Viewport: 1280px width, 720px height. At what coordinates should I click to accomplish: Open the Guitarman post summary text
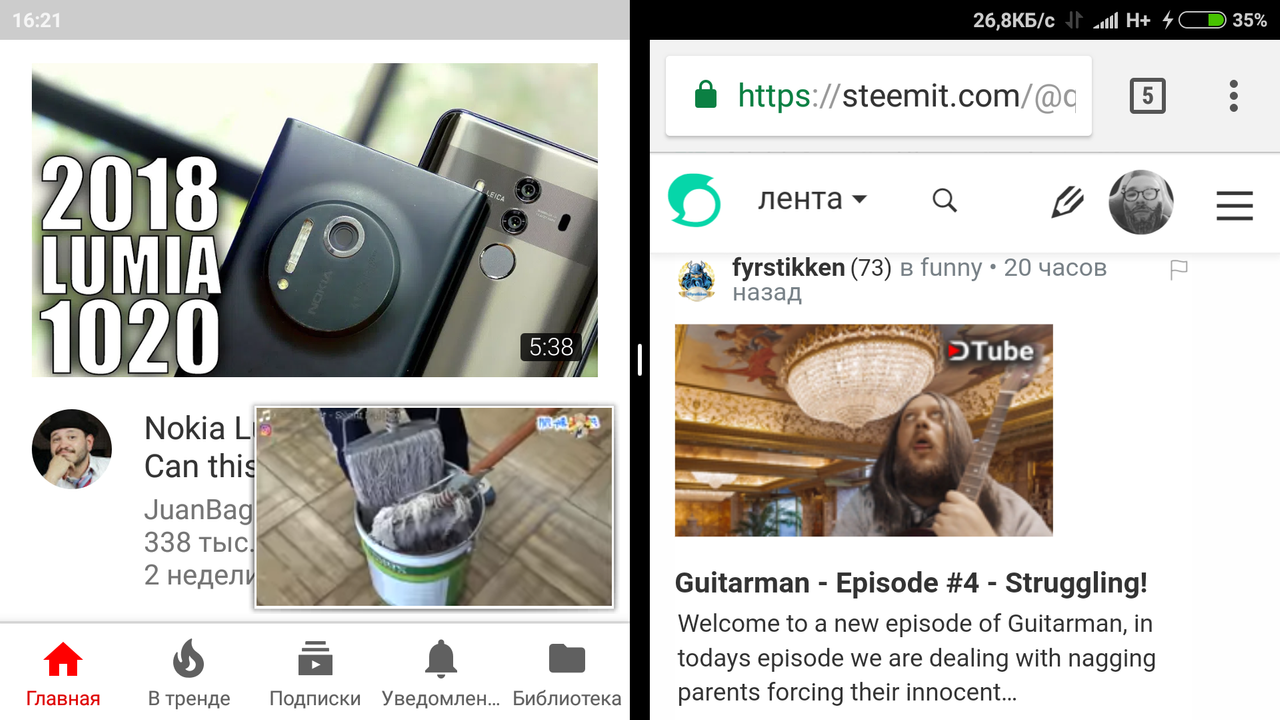pyautogui.click(x=916, y=658)
